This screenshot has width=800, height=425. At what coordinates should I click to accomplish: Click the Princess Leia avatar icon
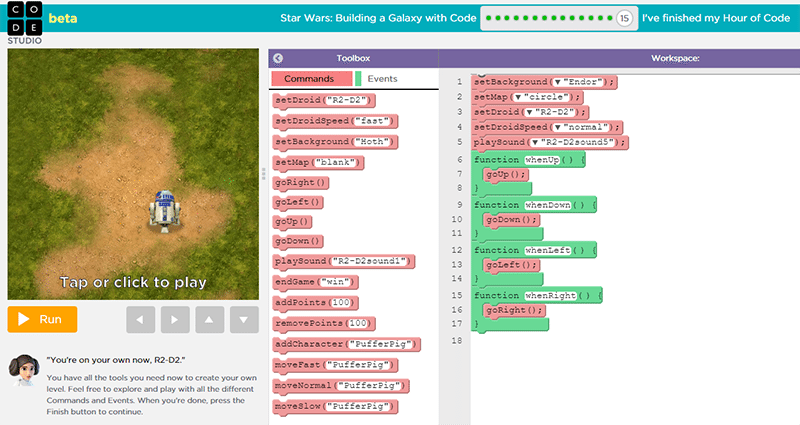point(23,370)
